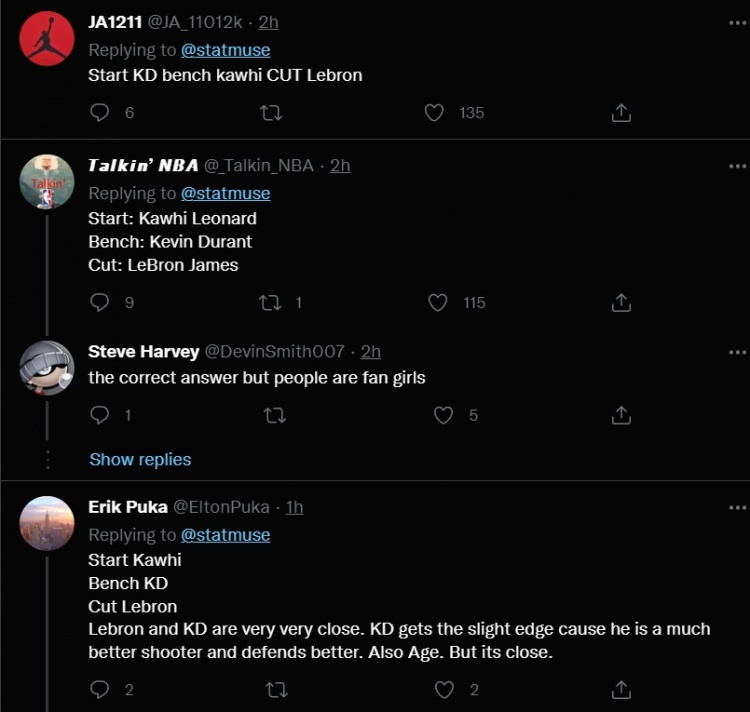The image size is (750, 712).
Task: Open more options on Erik Puka's tweet
Action: coord(738,508)
